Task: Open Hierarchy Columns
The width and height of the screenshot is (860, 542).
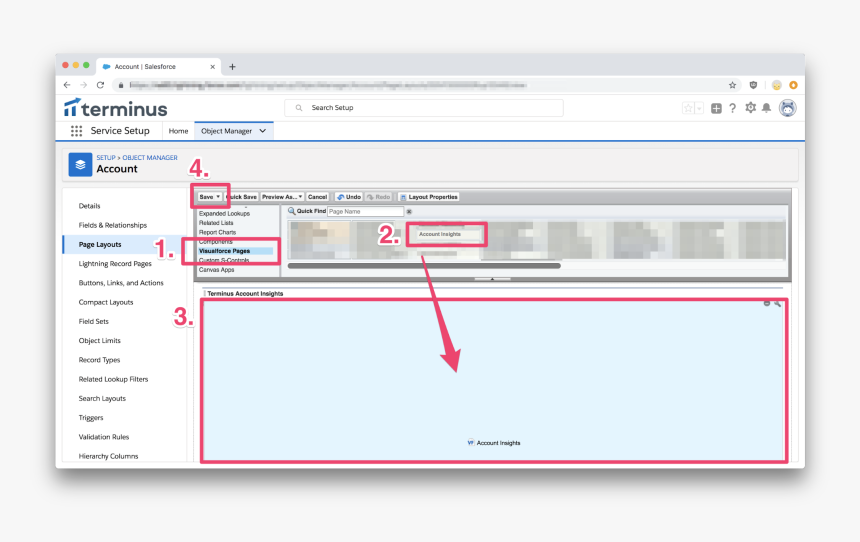Action: tap(108, 456)
